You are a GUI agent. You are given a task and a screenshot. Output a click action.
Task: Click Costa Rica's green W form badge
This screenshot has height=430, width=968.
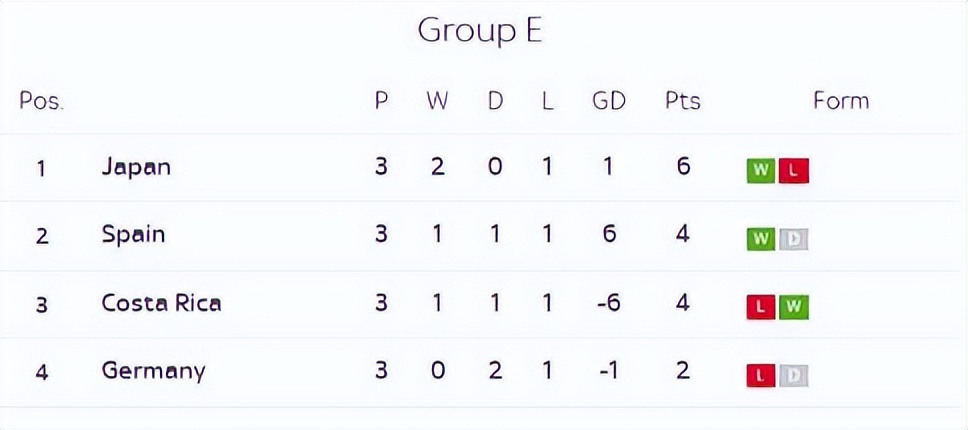[793, 307]
